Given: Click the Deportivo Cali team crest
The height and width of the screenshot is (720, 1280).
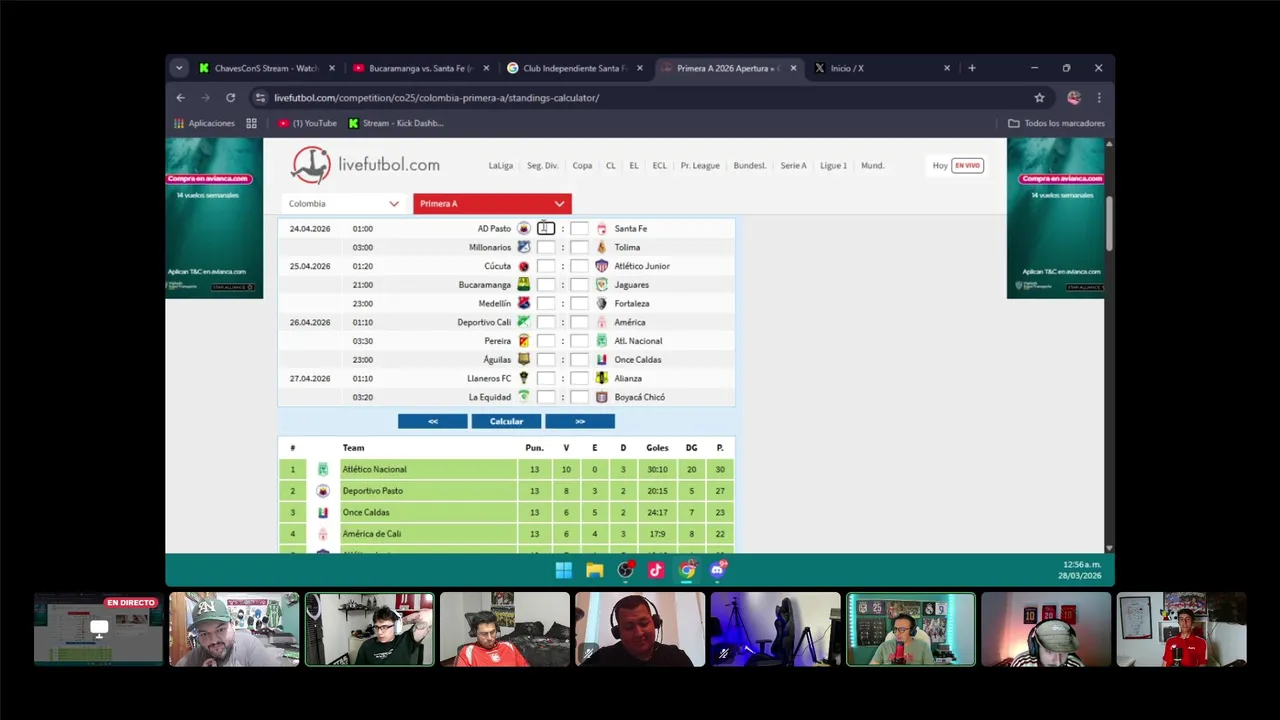Looking at the screenshot, I should (x=523, y=322).
